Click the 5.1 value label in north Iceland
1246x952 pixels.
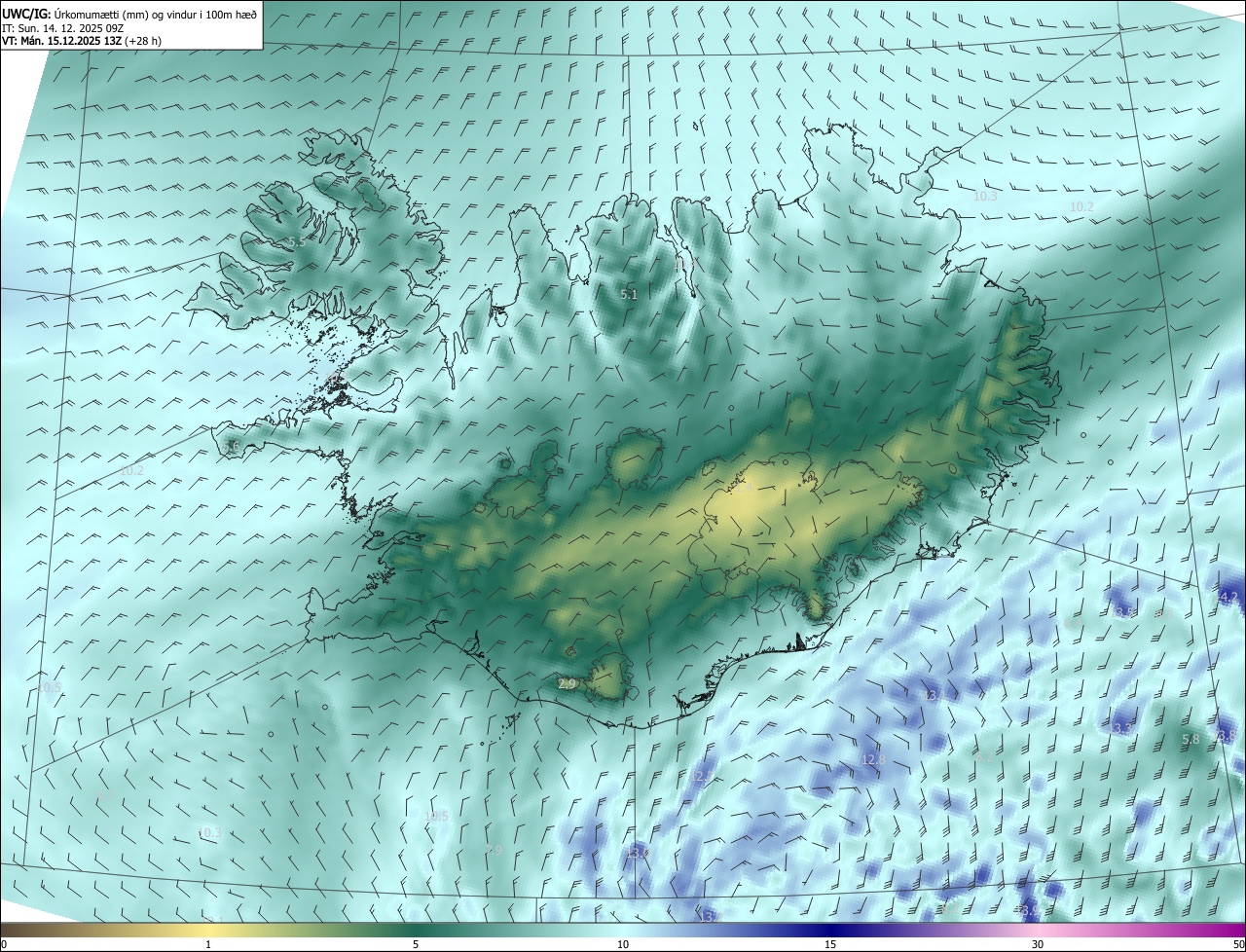coord(629,294)
